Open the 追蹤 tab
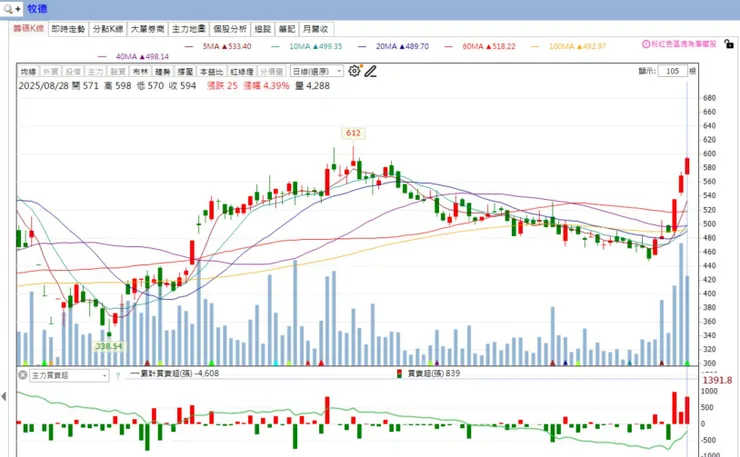The image size is (740, 457). click(x=262, y=29)
